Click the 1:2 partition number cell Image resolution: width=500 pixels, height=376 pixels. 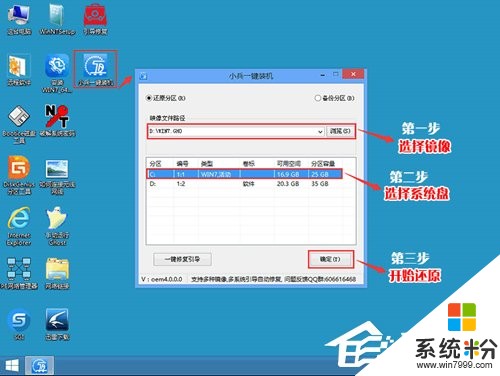(x=181, y=184)
